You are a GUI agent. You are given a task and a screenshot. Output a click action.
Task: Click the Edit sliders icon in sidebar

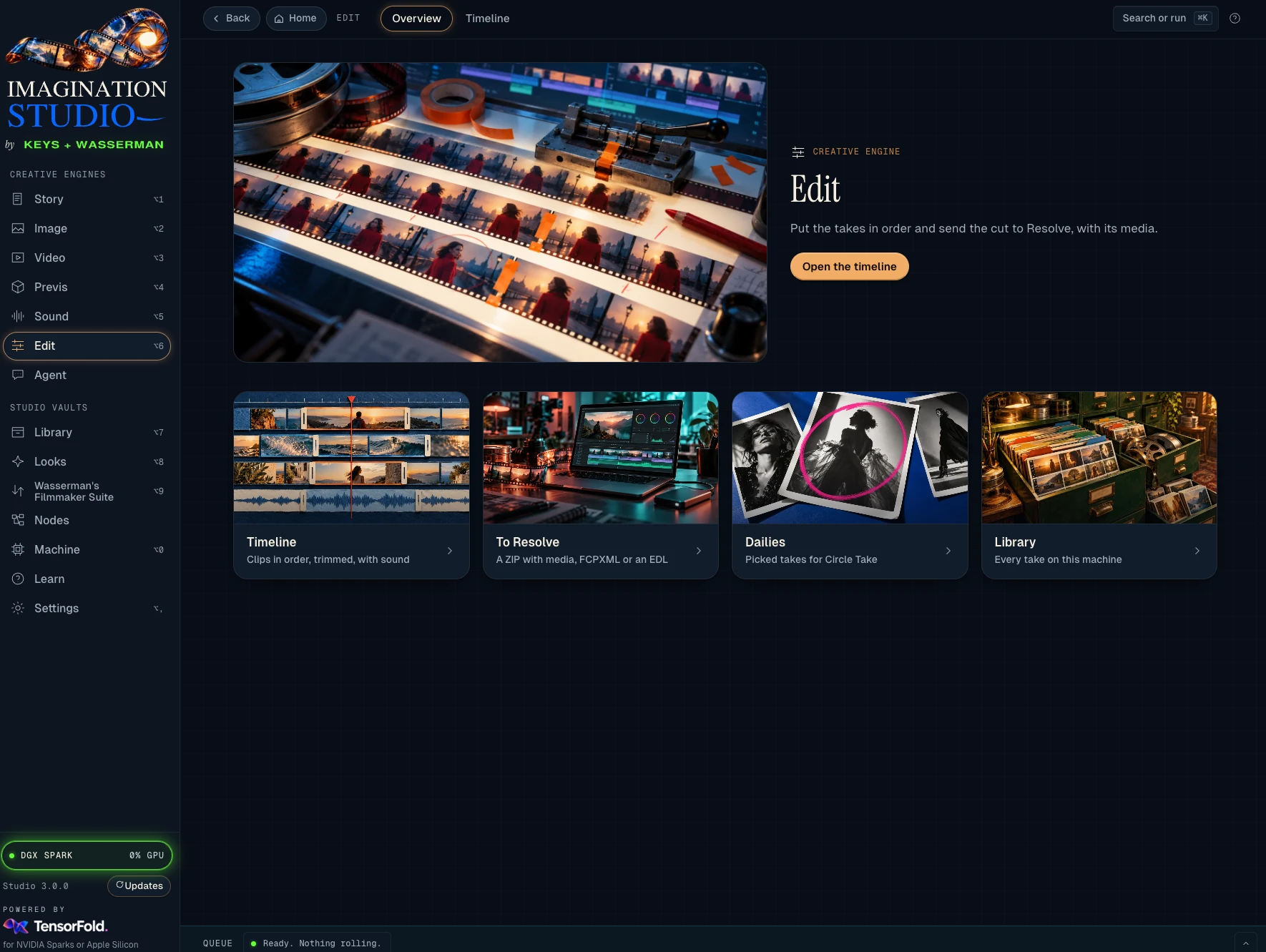point(18,345)
